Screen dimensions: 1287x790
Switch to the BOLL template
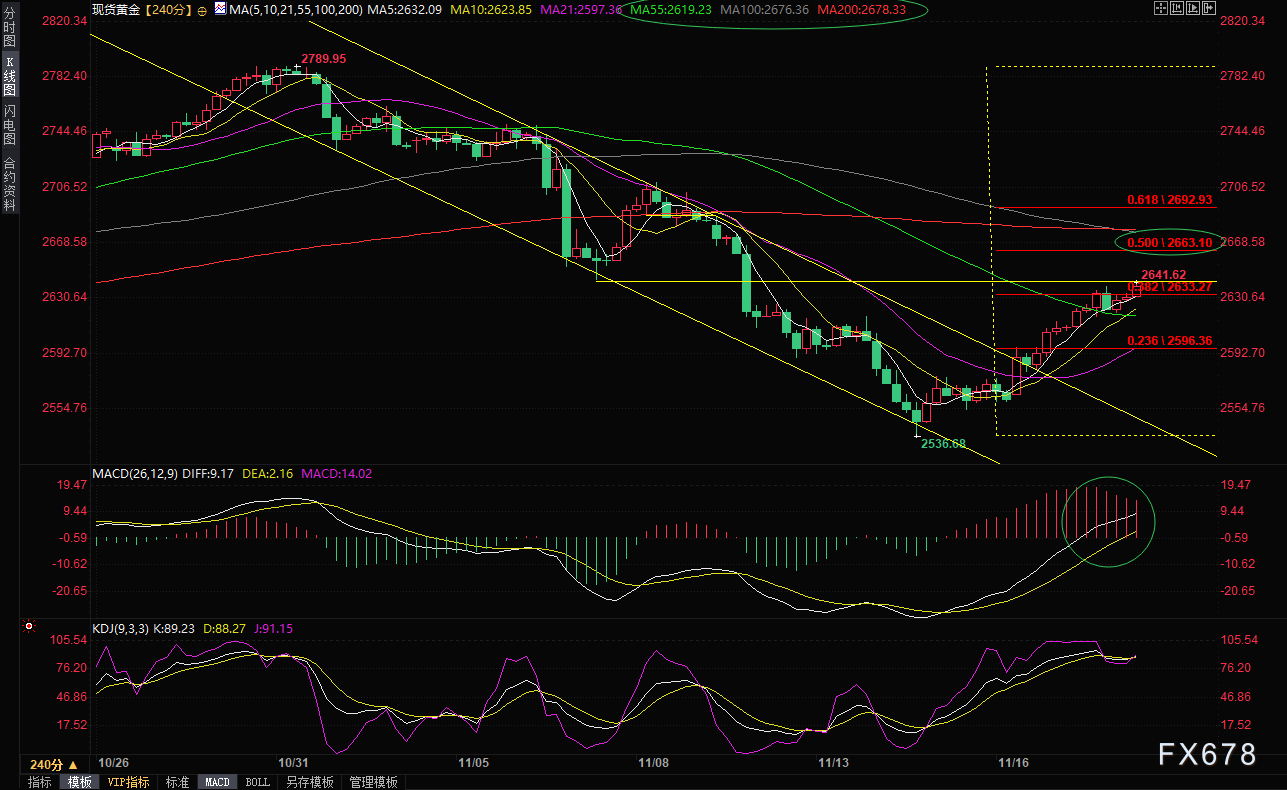point(257,782)
